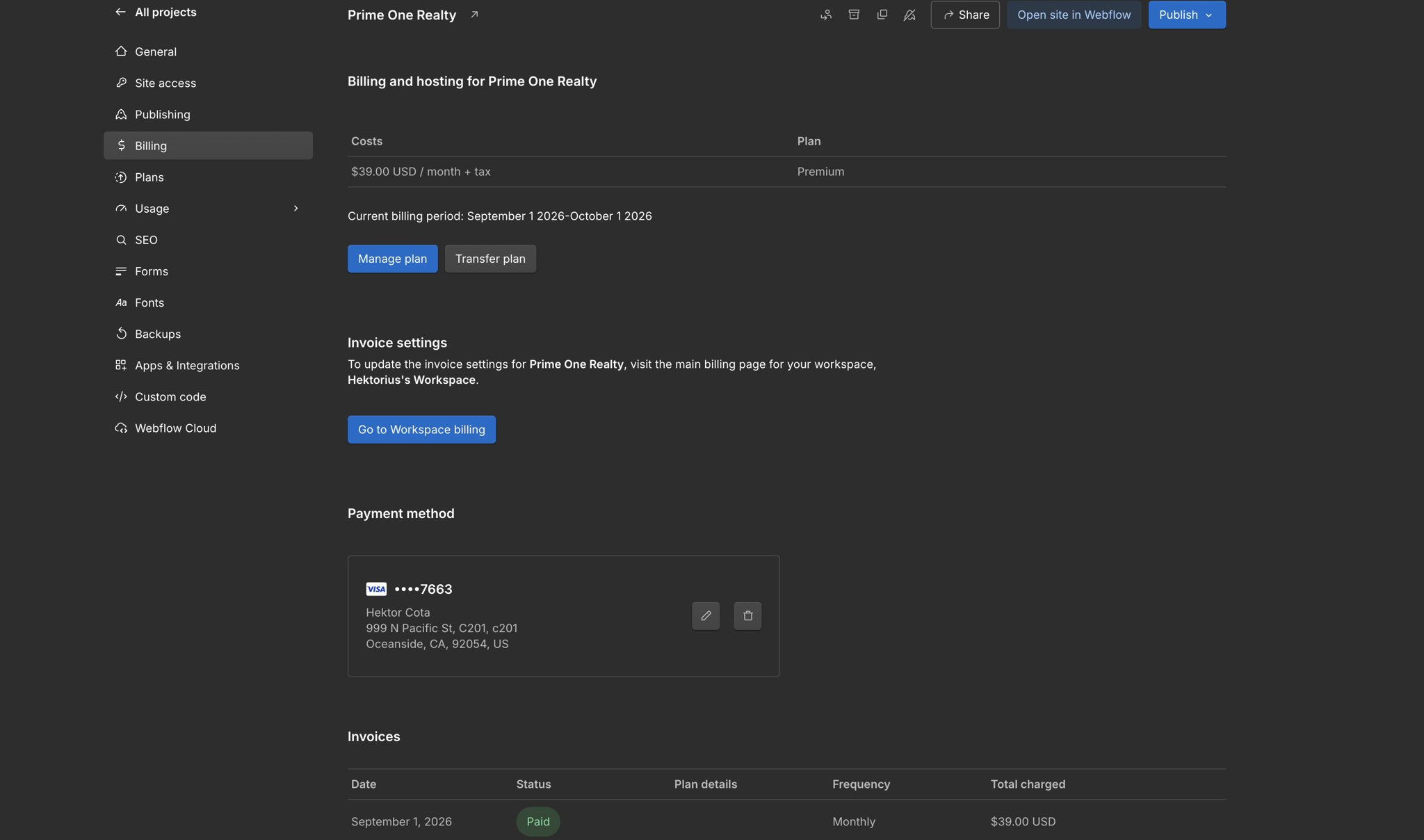Viewport: 1424px width, 840px height.
Task: Click the invoices Status column header
Action: pos(533,784)
